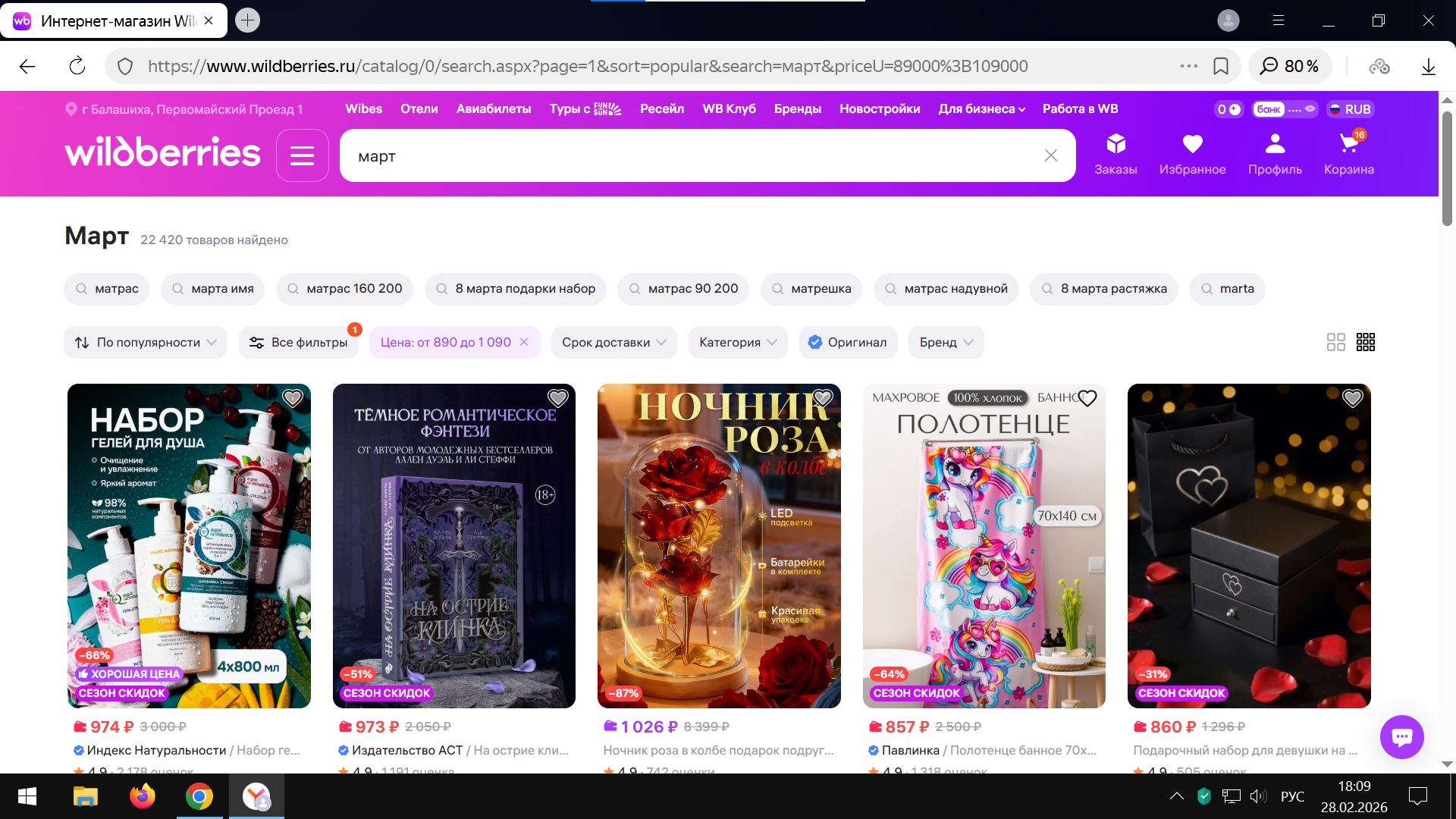Open the towel product thumbnail image
The width and height of the screenshot is (1456, 819).
coord(984,546)
